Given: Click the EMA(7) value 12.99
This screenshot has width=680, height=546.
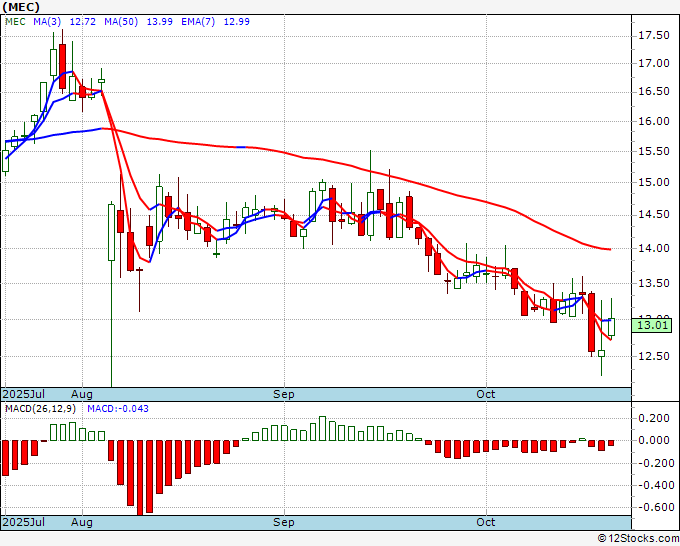Looking at the screenshot, I should pos(236,22).
